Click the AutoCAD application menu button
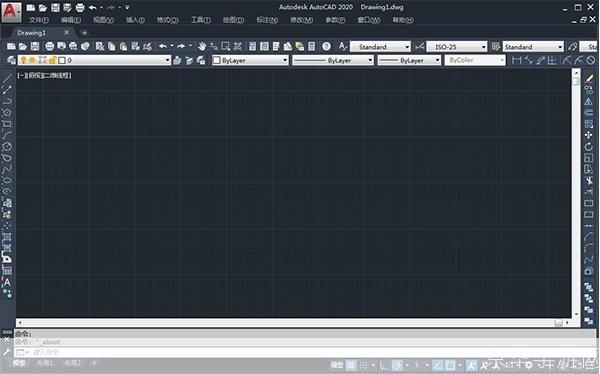600x374 pixels. click(x=11, y=11)
